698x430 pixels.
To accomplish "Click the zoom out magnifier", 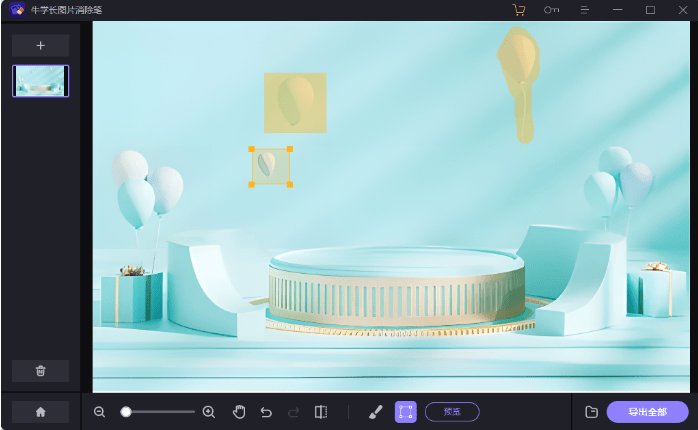I will point(100,412).
